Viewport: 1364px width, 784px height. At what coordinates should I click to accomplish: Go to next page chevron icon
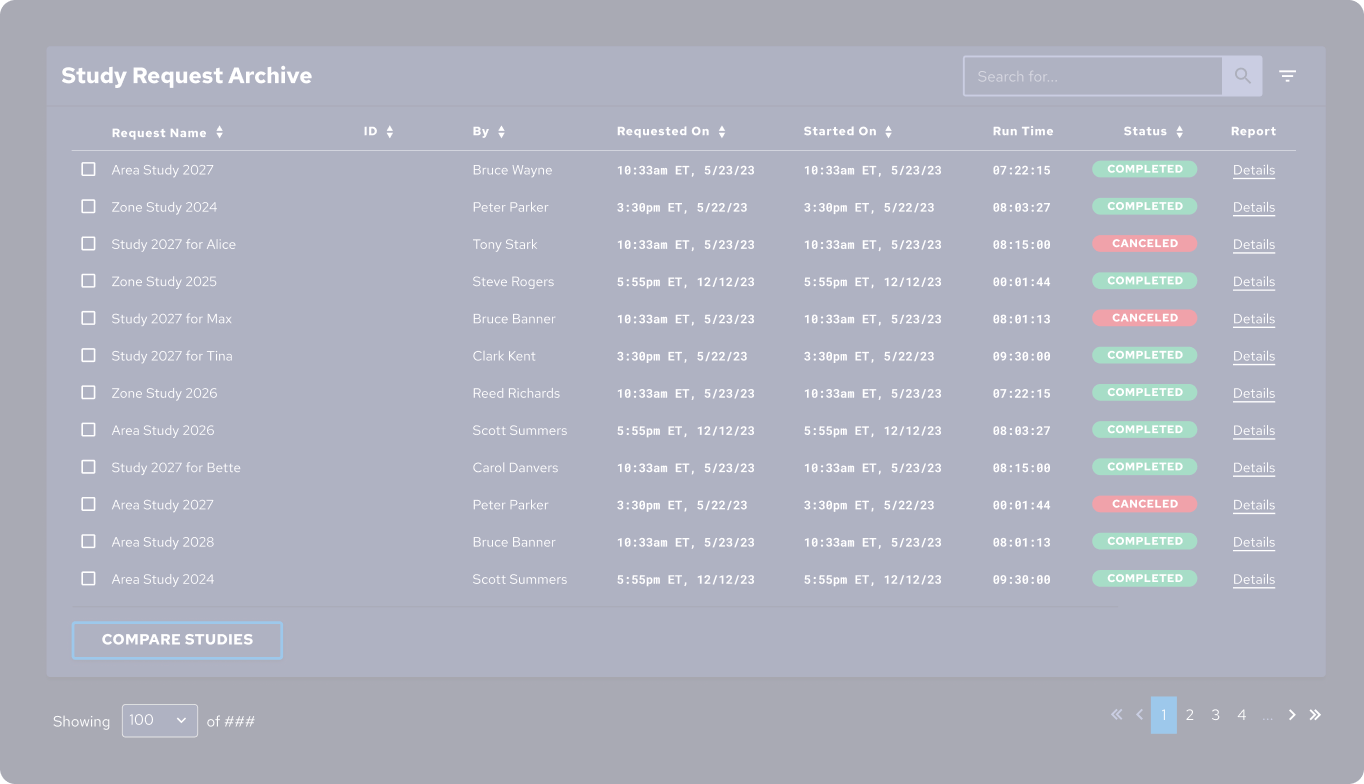click(1292, 715)
